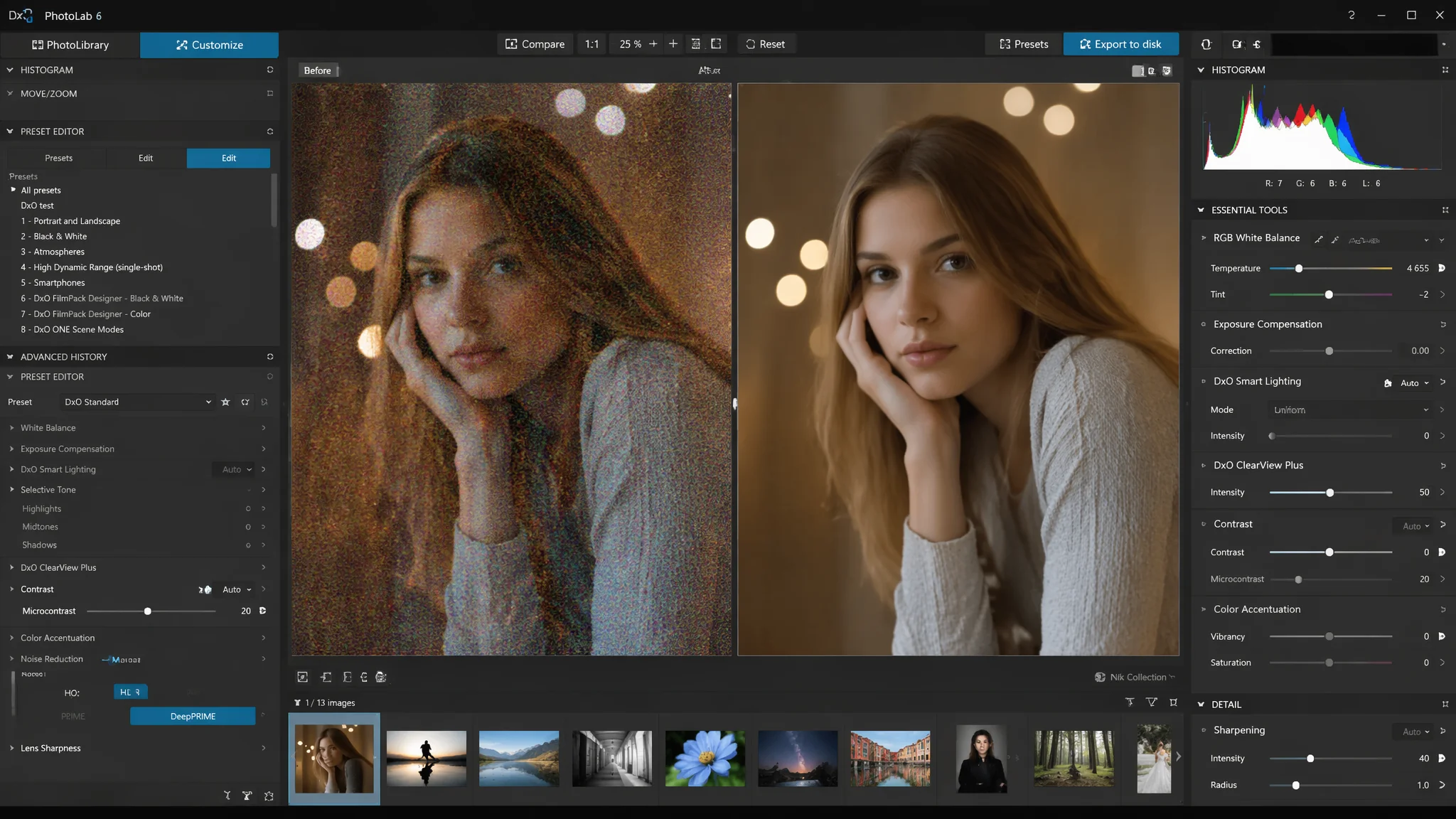Click the fullscreen icon left of the Reset button

716,44
